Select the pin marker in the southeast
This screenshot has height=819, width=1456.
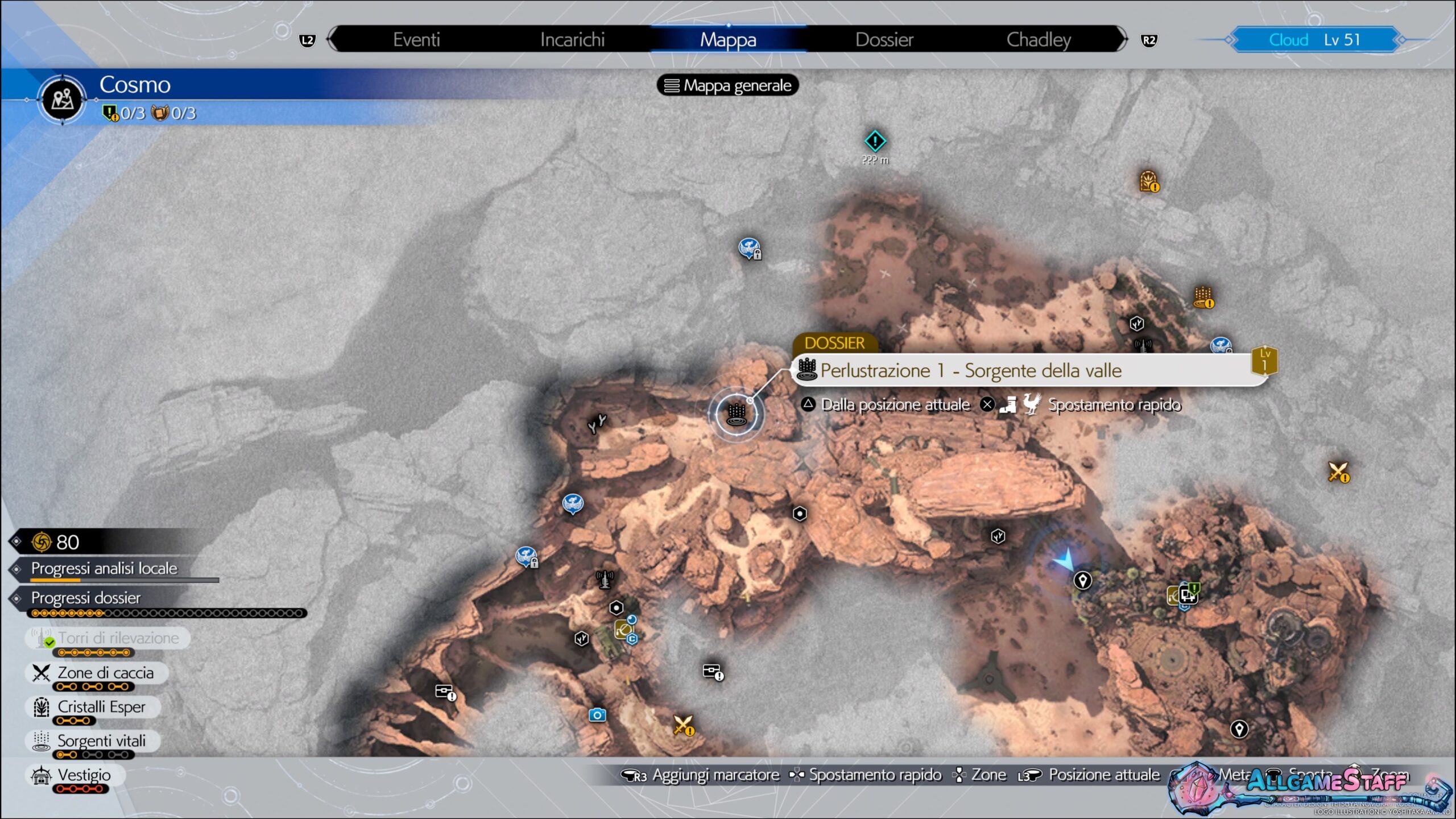click(1239, 729)
